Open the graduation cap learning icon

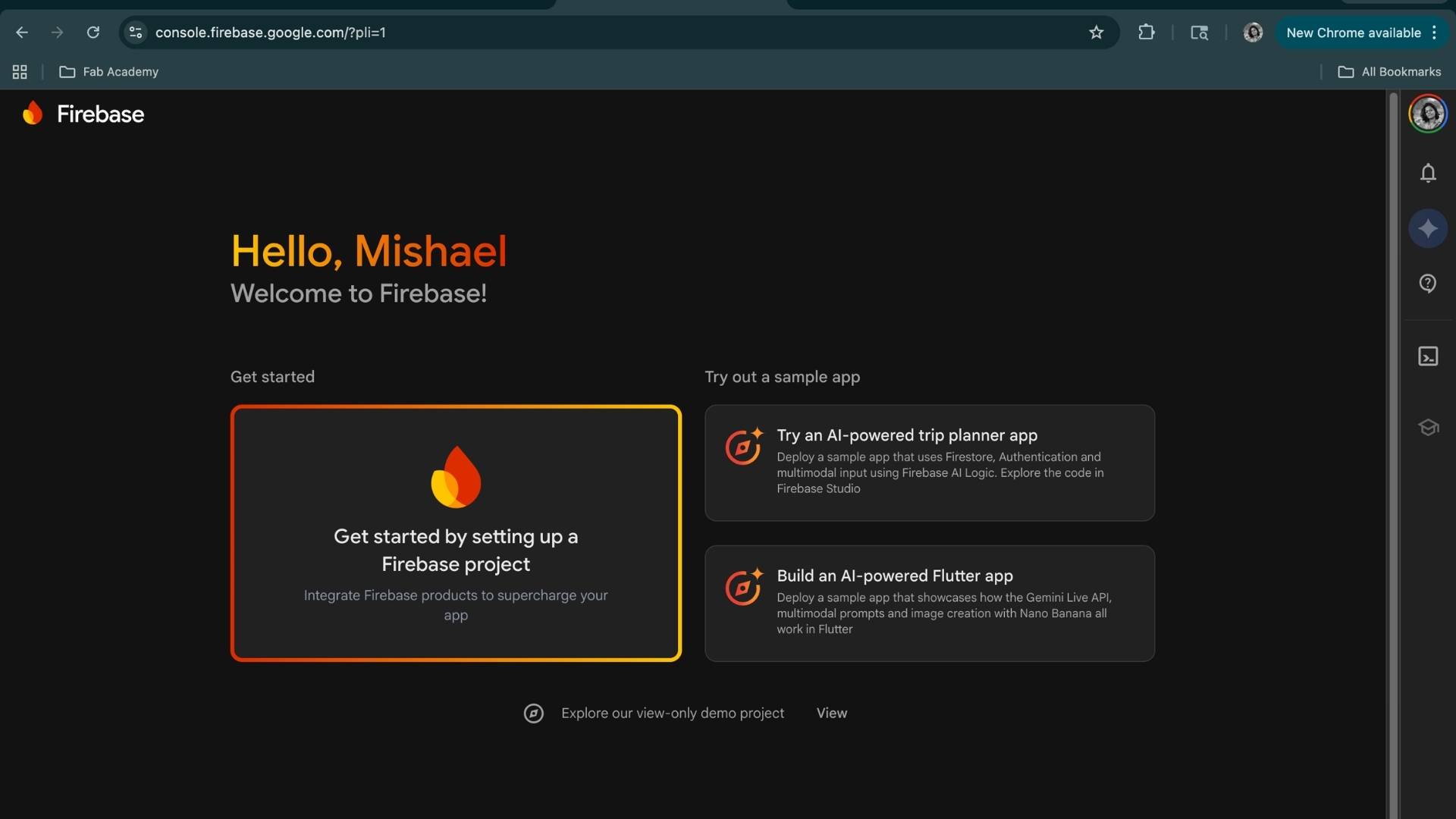click(x=1428, y=428)
